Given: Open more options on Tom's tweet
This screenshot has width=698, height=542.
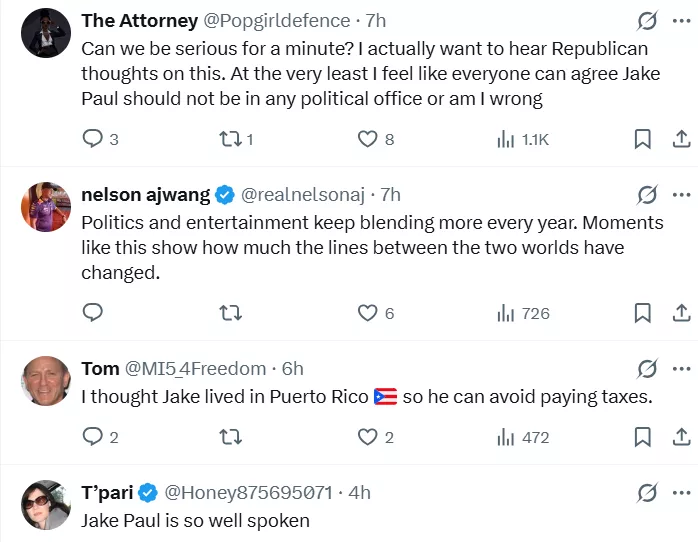Looking at the screenshot, I should point(681,368).
